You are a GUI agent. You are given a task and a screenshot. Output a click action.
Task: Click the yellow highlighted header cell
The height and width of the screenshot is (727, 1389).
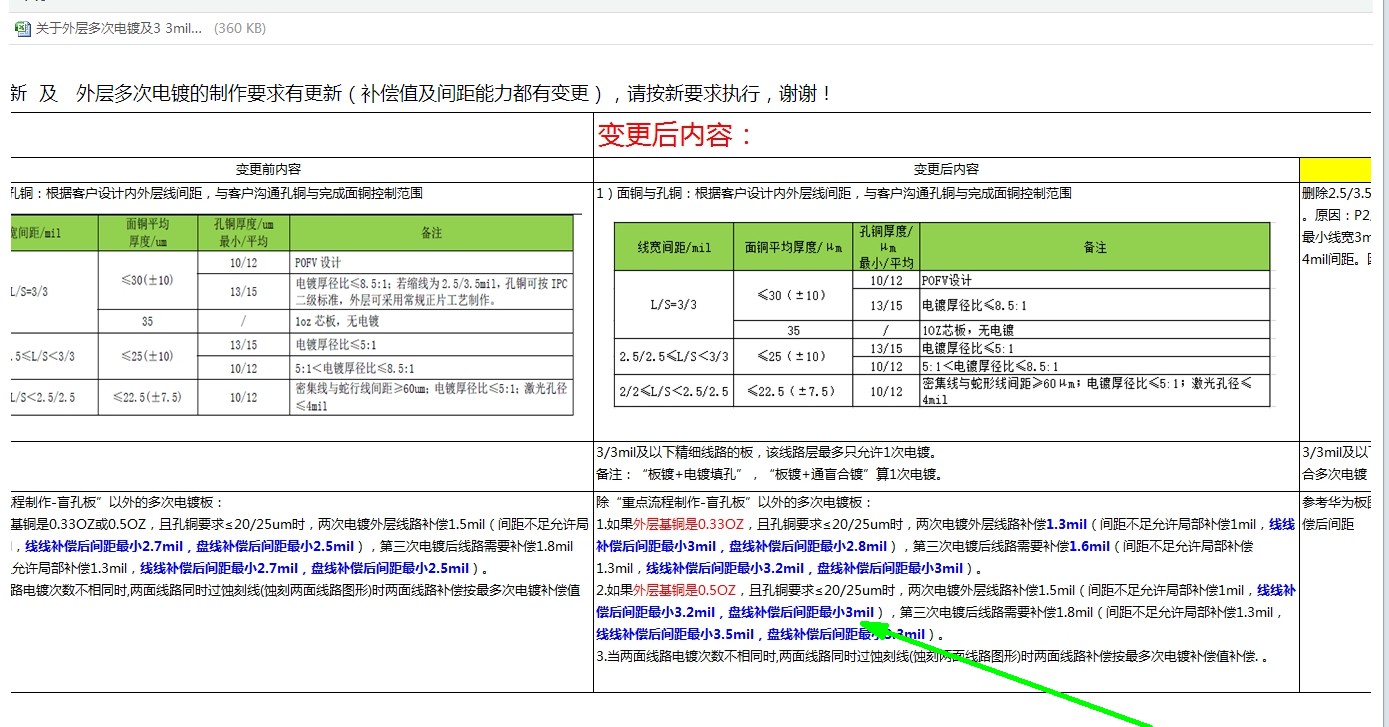(x=1335, y=169)
